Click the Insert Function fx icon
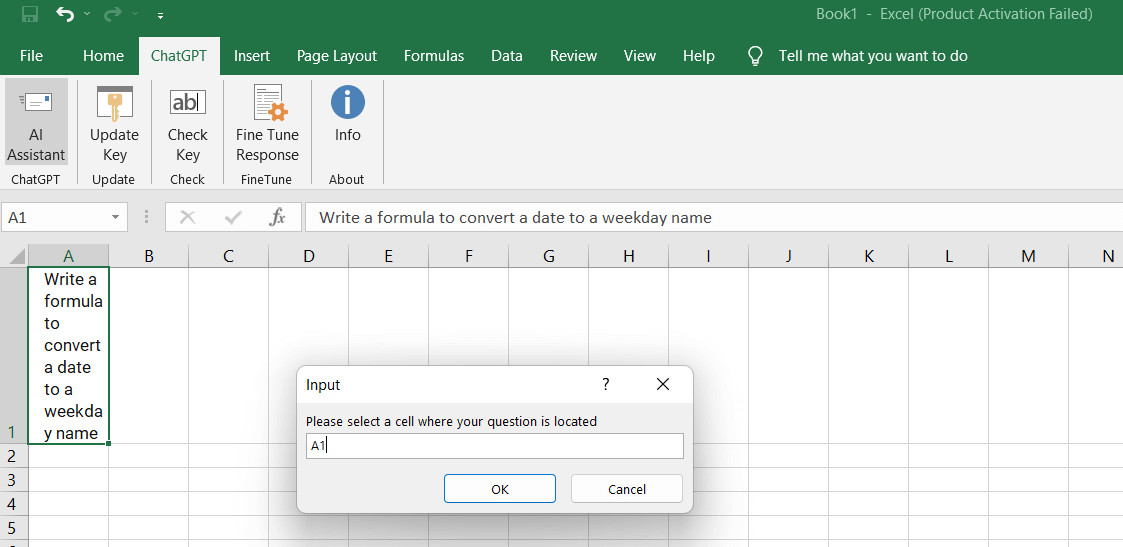The width and height of the screenshot is (1123, 547). pyautogui.click(x=277, y=218)
